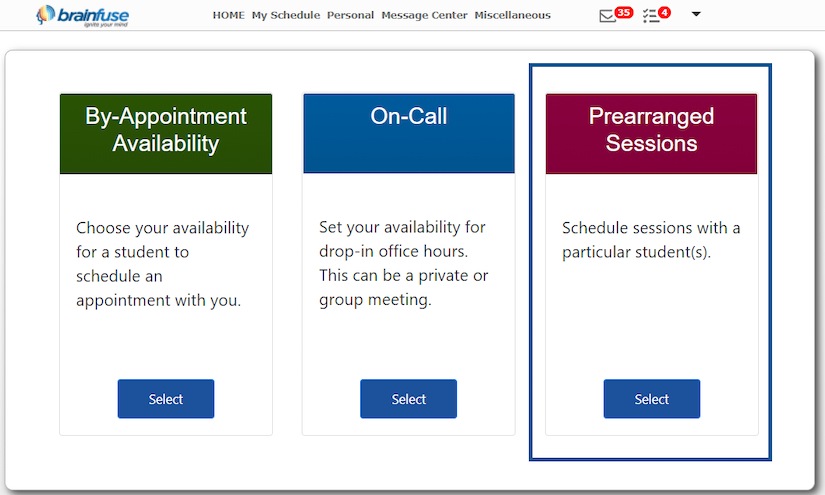Image resolution: width=825 pixels, height=495 pixels.
Task: Click the red 4 badge on checklist
Action: click(665, 12)
